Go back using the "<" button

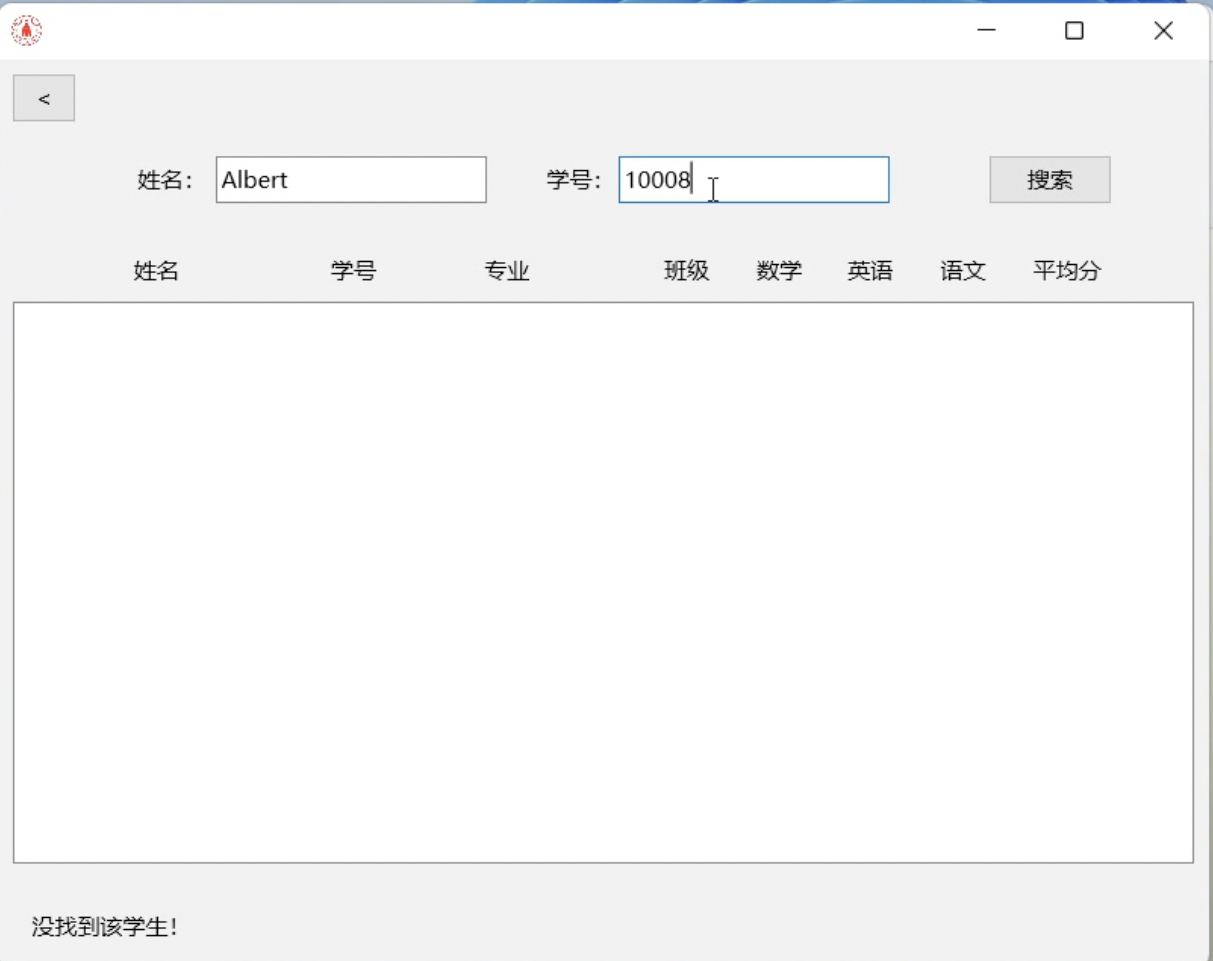pyautogui.click(x=44, y=98)
